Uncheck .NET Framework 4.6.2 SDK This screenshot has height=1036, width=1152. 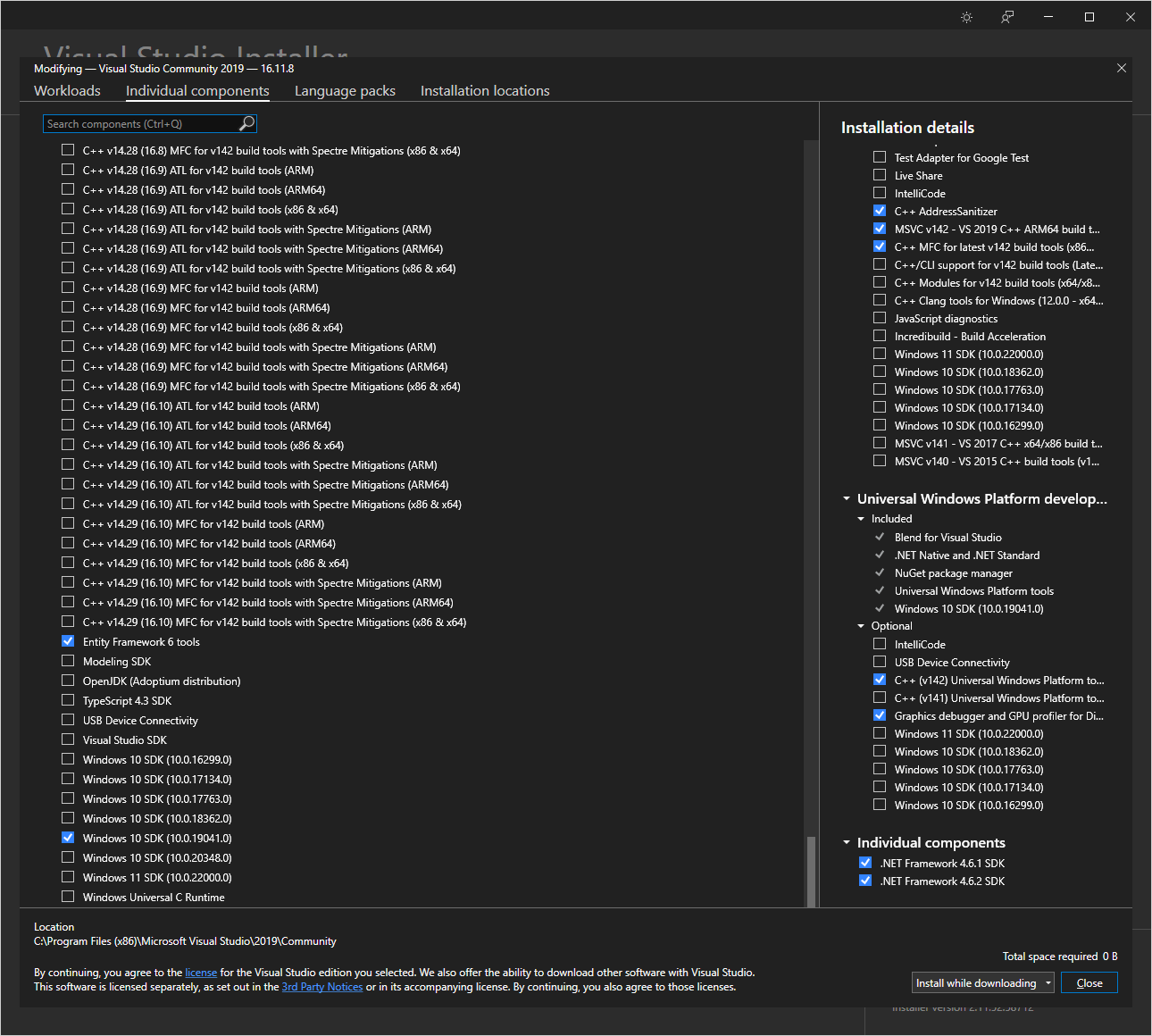tap(865, 881)
